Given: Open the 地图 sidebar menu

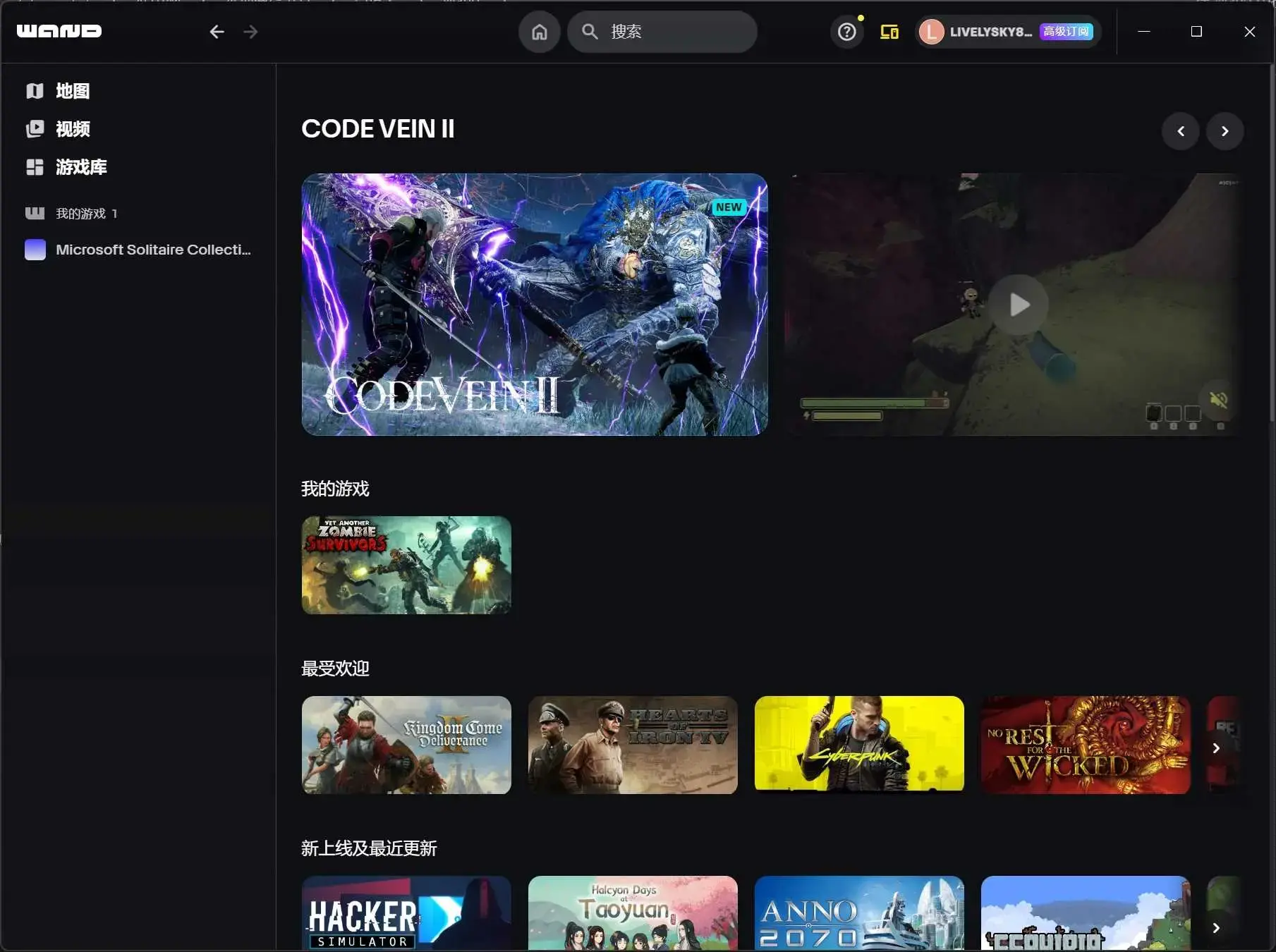Looking at the screenshot, I should tap(72, 91).
